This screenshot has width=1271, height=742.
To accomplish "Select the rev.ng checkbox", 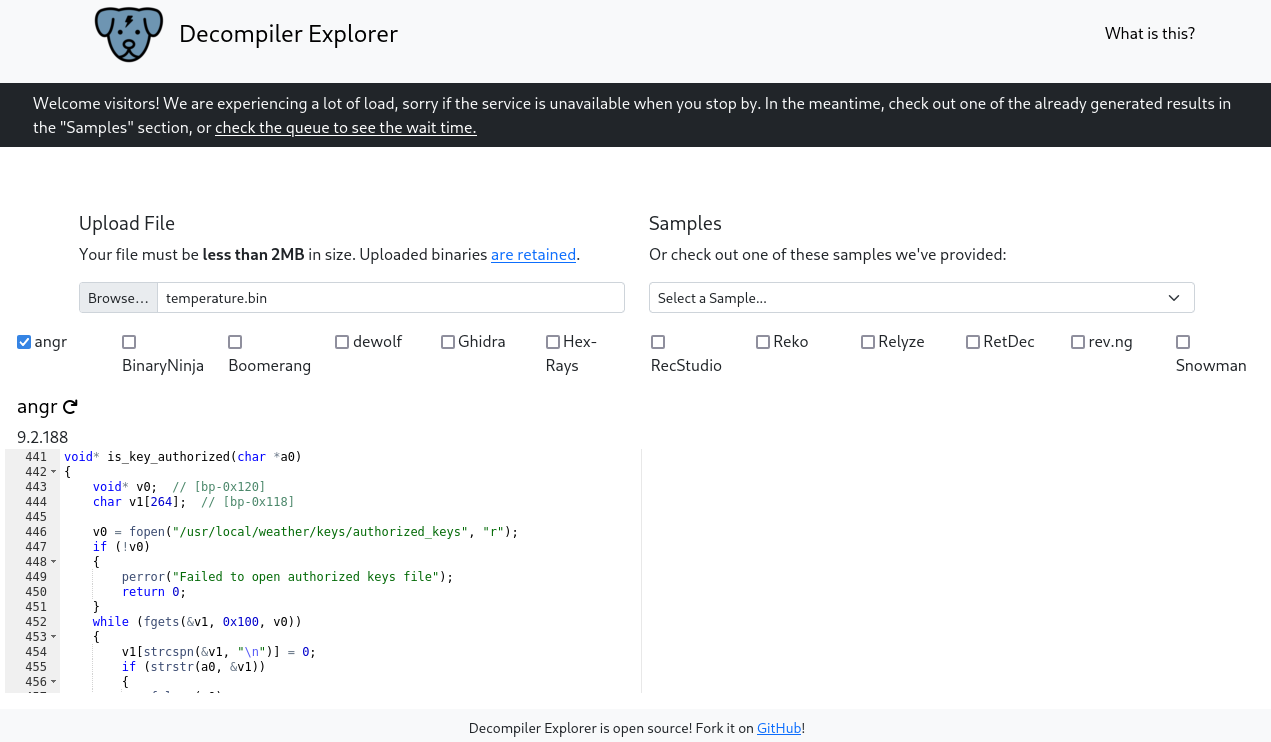I will [x=1078, y=342].
